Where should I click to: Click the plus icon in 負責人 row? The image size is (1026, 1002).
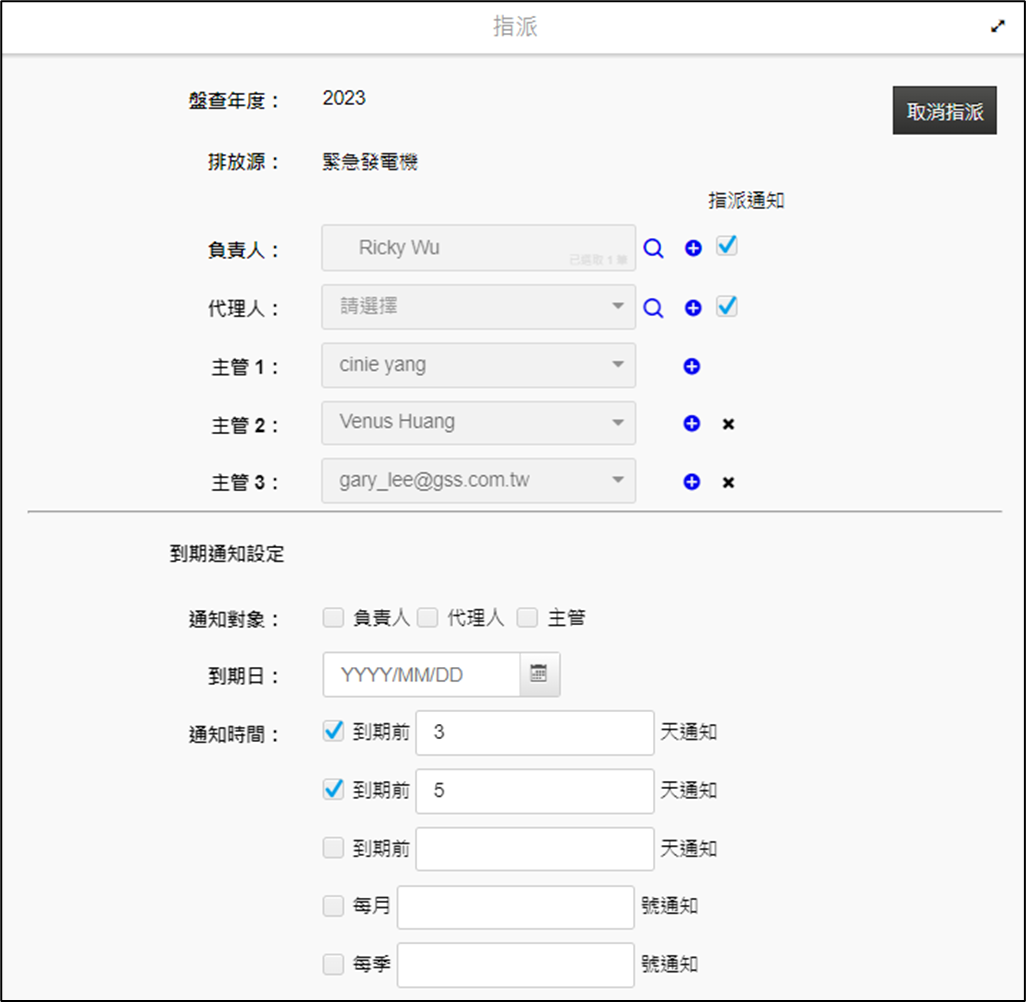(693, 249)
